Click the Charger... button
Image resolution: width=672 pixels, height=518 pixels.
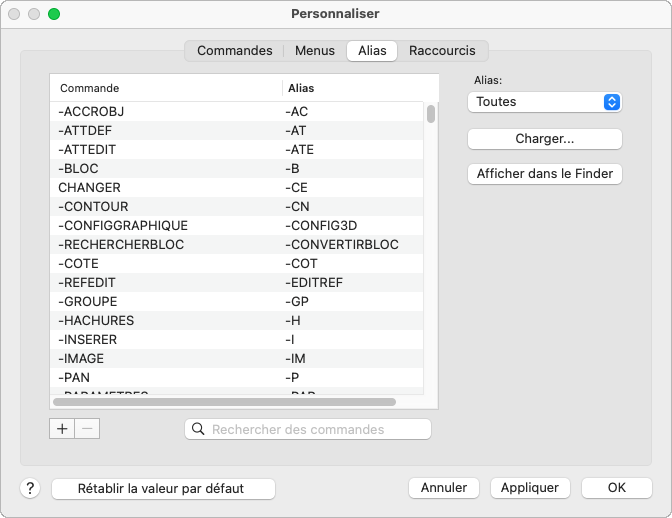tap(544, 139)
